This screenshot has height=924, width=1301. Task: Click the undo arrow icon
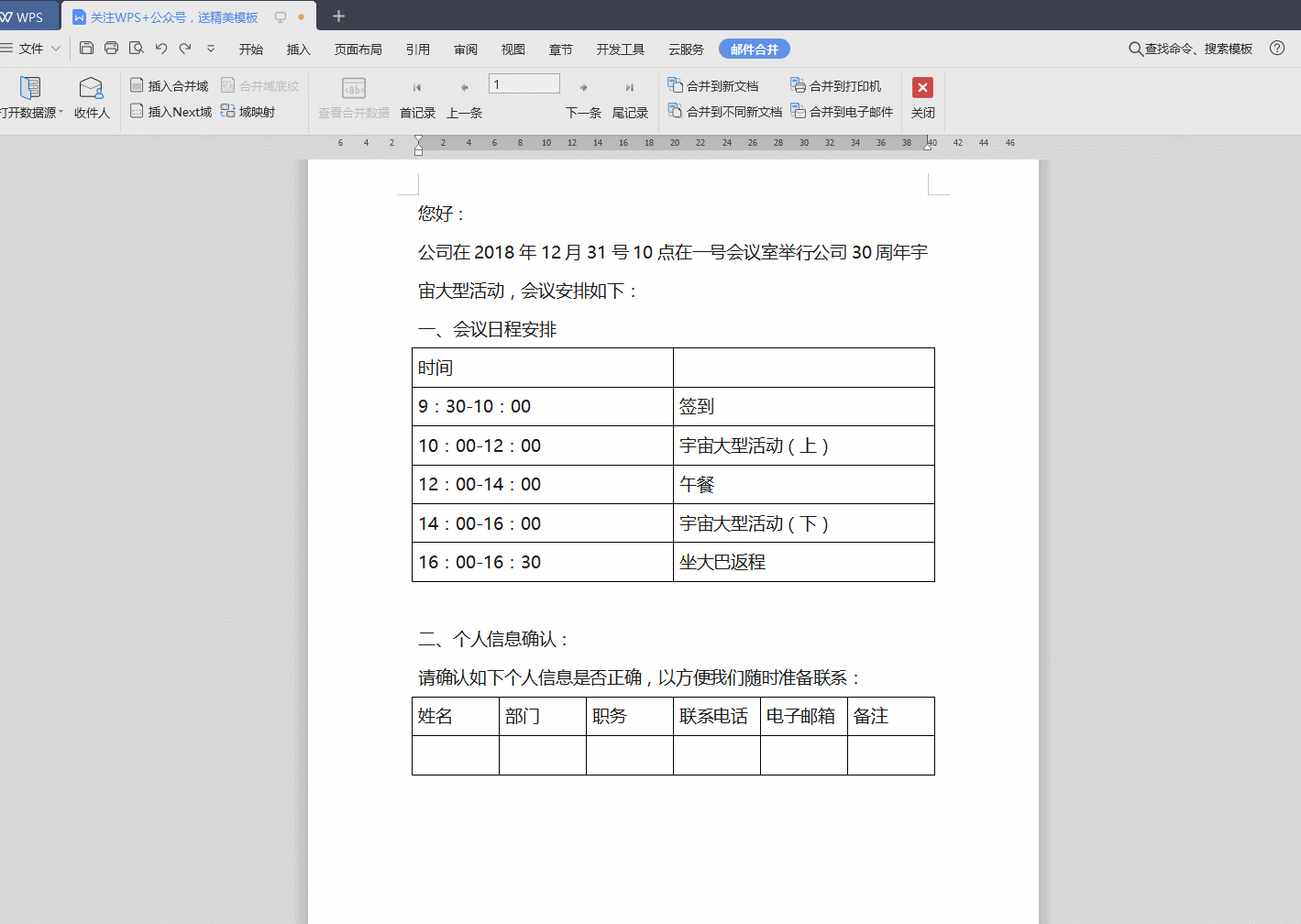pyautogui.click(x=161, y=48)
